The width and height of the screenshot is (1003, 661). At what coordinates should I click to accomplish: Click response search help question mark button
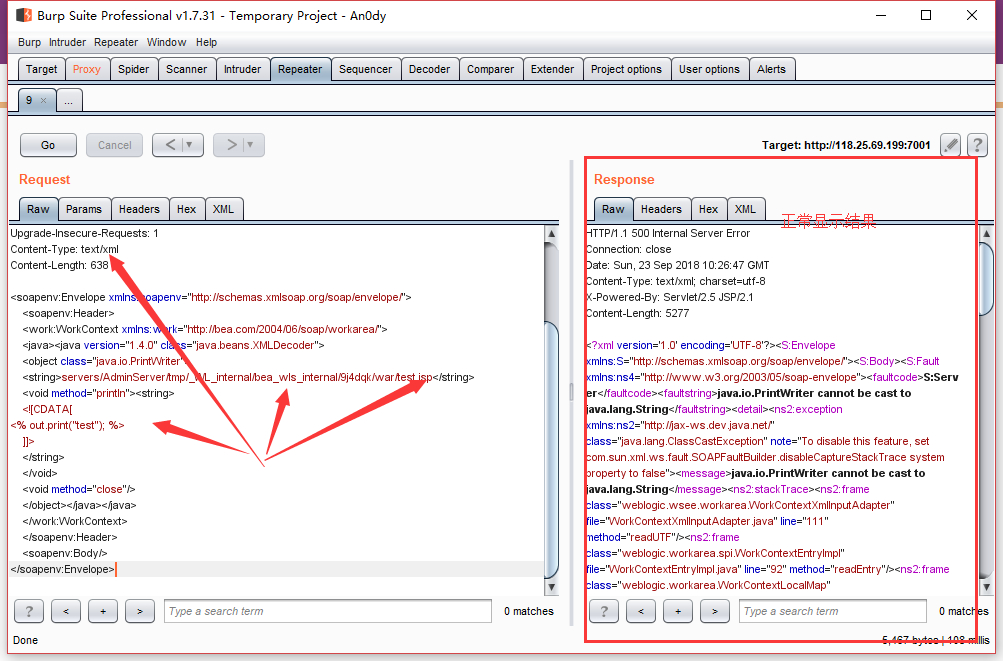tap(604, 612)
